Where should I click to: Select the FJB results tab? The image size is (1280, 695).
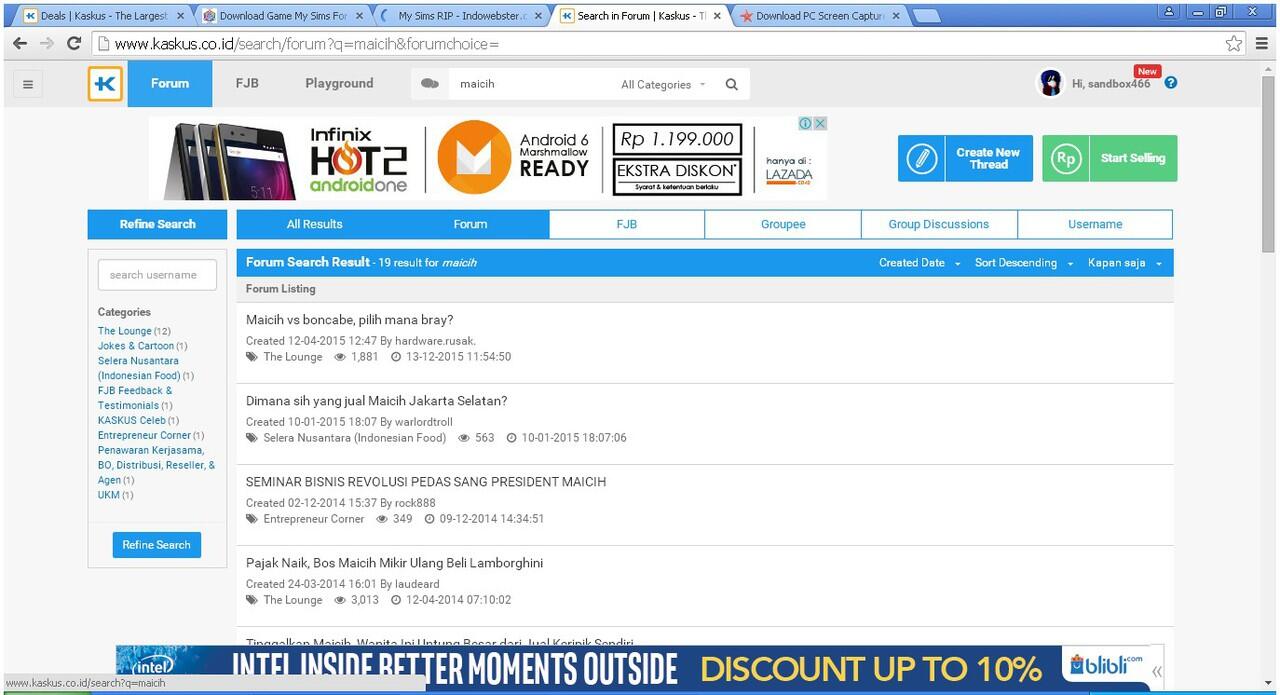point(627,224)
